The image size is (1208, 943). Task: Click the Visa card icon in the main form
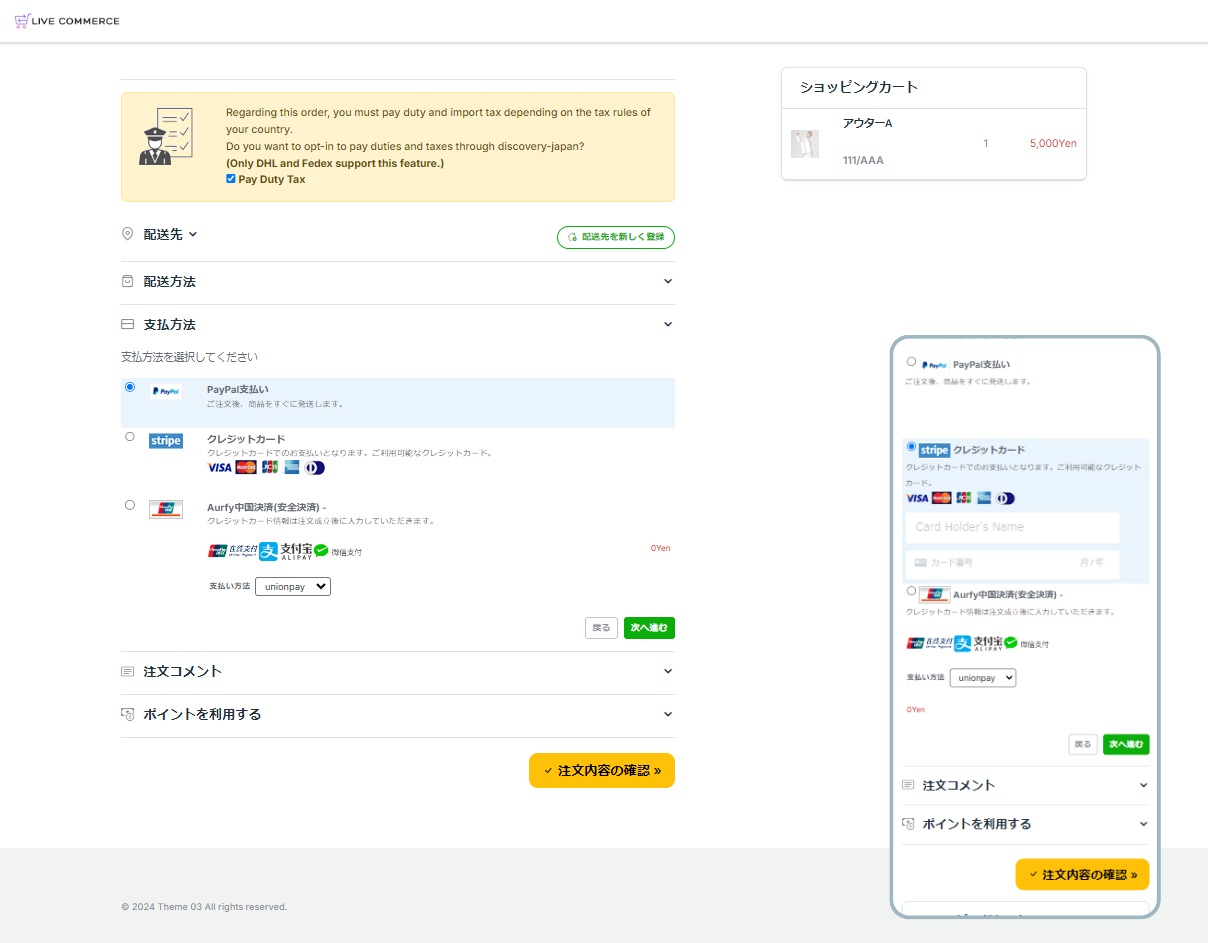coord(219,468)
